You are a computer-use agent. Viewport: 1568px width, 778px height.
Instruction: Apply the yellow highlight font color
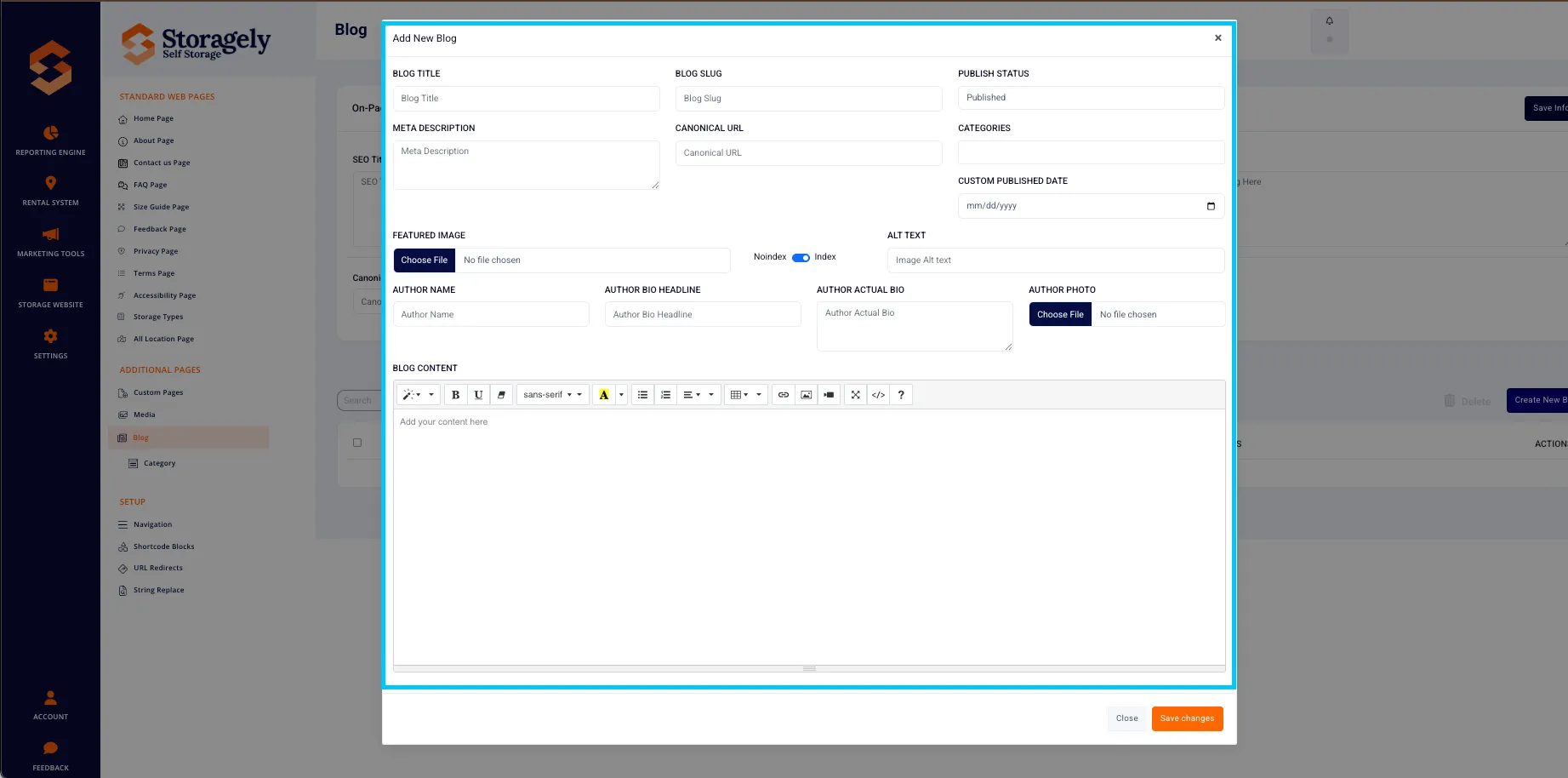click(603, 395)
